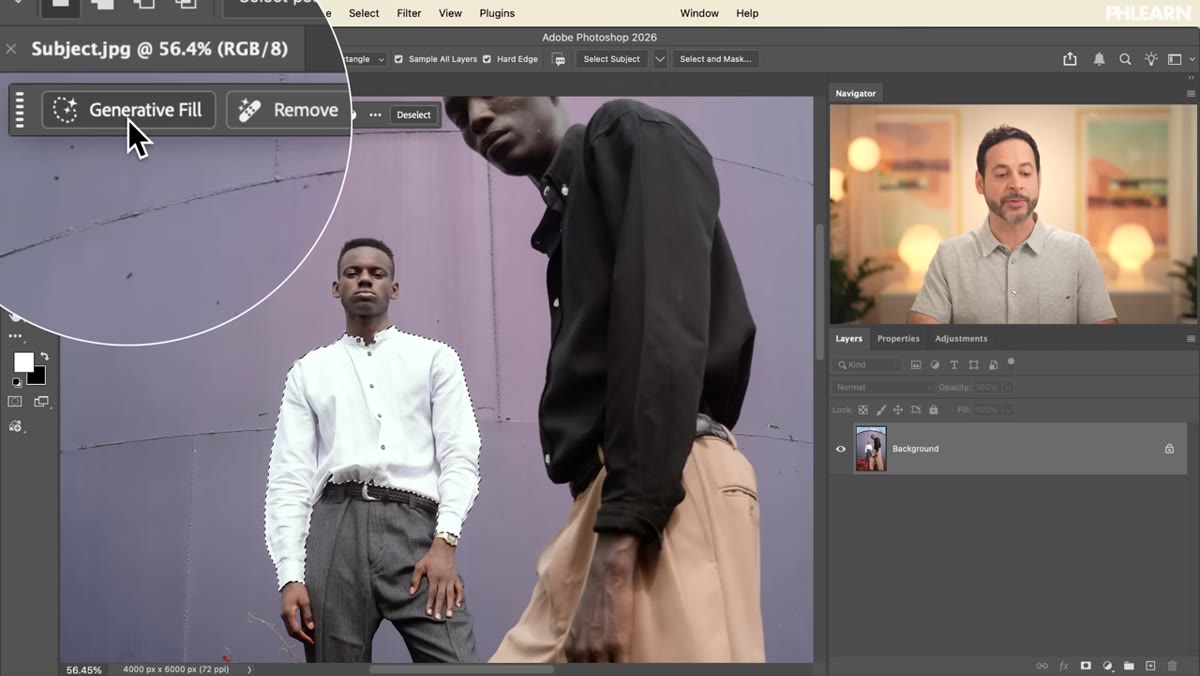Open the Window menu
This screenshot has width=1200, height=676.
click(699, 13)
